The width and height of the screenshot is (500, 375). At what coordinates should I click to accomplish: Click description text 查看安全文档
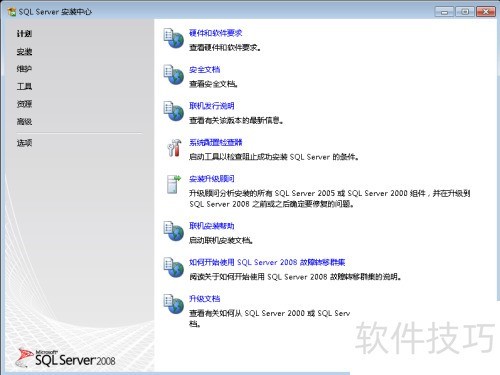click(213, 84)
